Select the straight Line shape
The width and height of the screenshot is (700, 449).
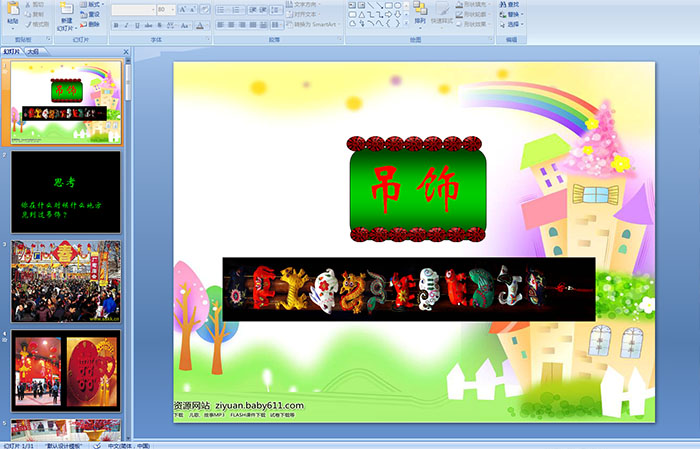tap(371, 5)
